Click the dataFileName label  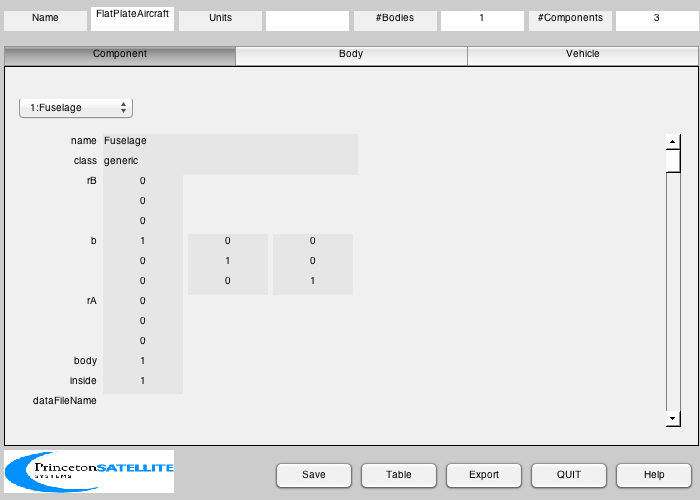(x=65, y=401)
